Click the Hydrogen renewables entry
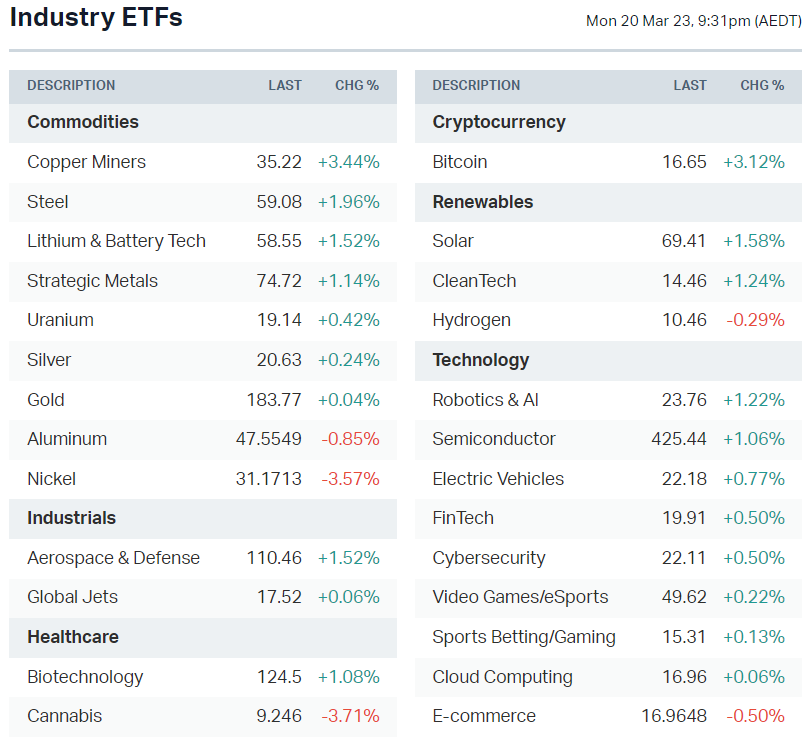Screen dimensions: 810x748 [471, 320]
